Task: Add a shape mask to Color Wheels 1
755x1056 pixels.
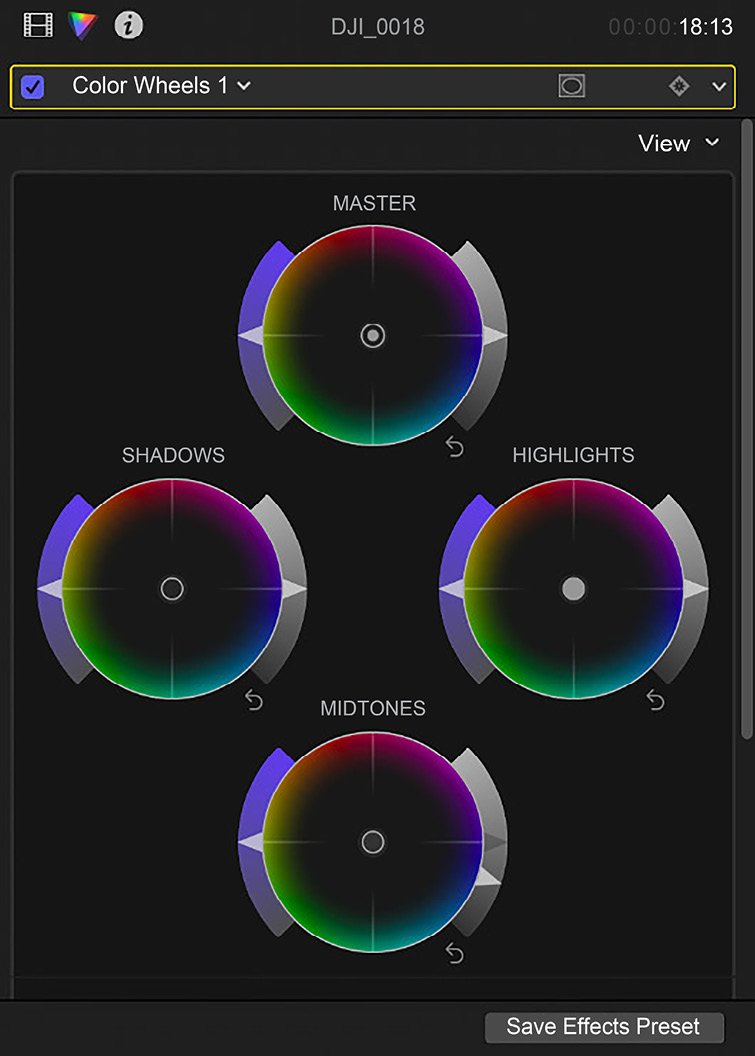Action: (571, 86)
